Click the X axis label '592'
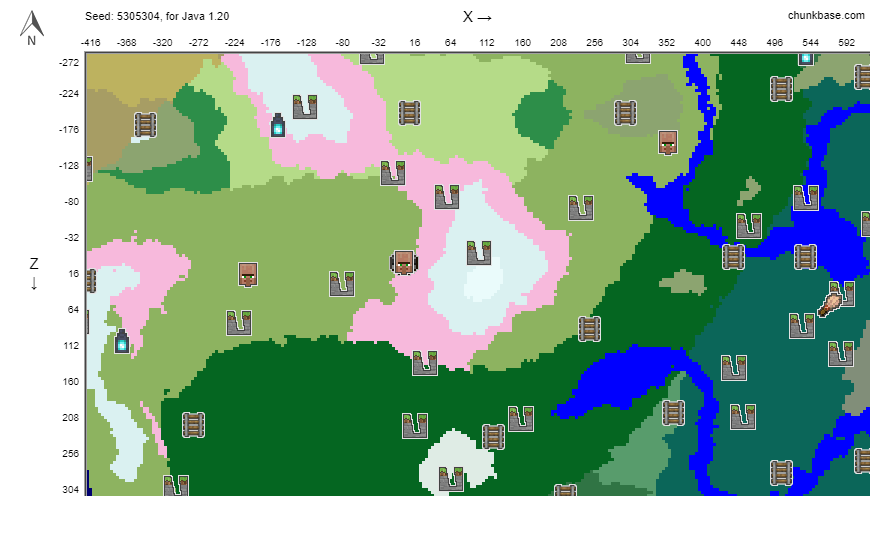The image size is (870, 540). click(846, 43)
